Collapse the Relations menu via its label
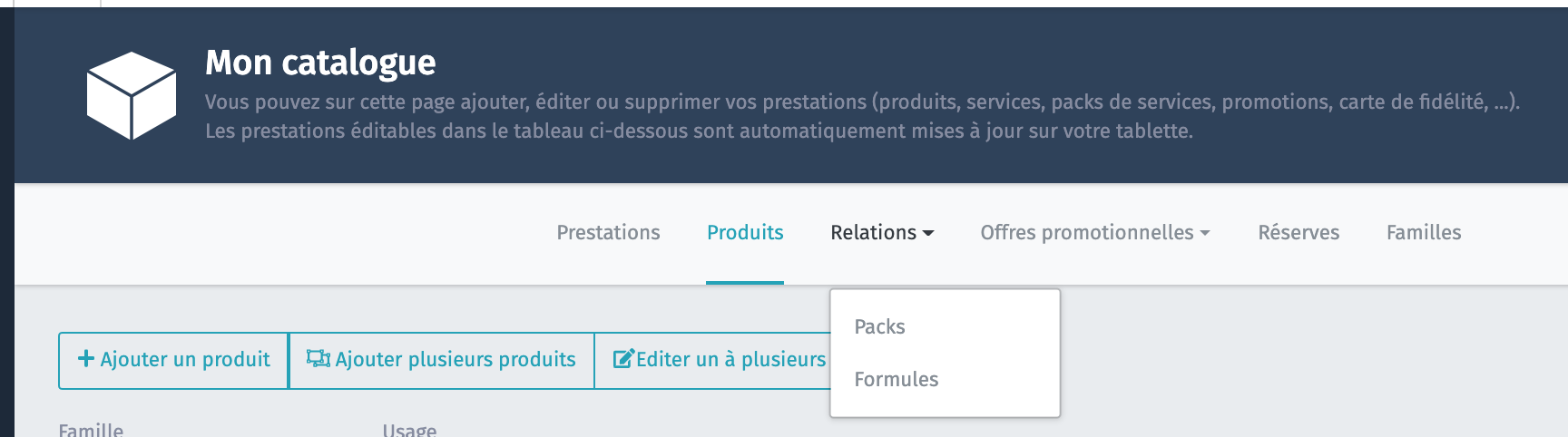Screen dimensions: 1568x437 (x=873, y=233)
